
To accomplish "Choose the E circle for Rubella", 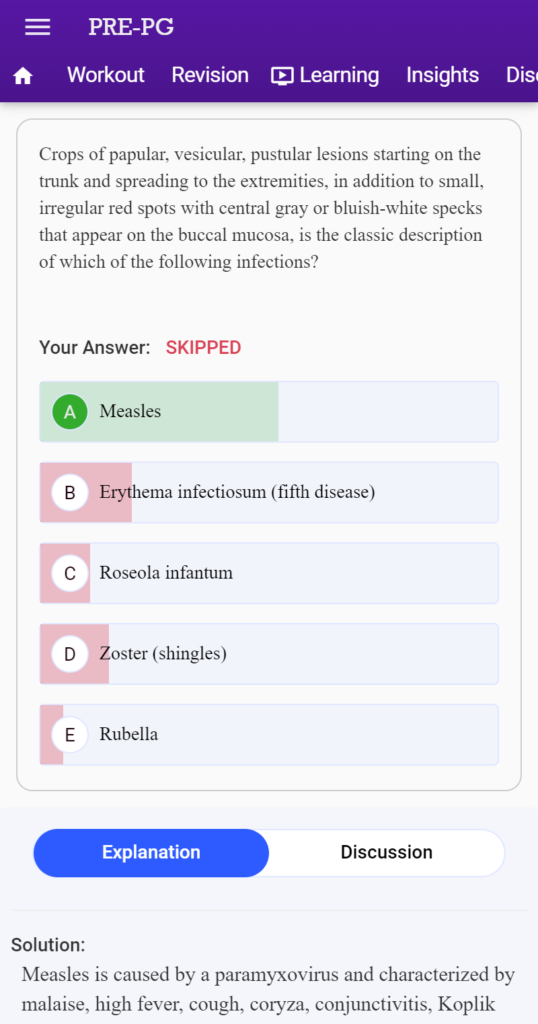I will [70, 735].
